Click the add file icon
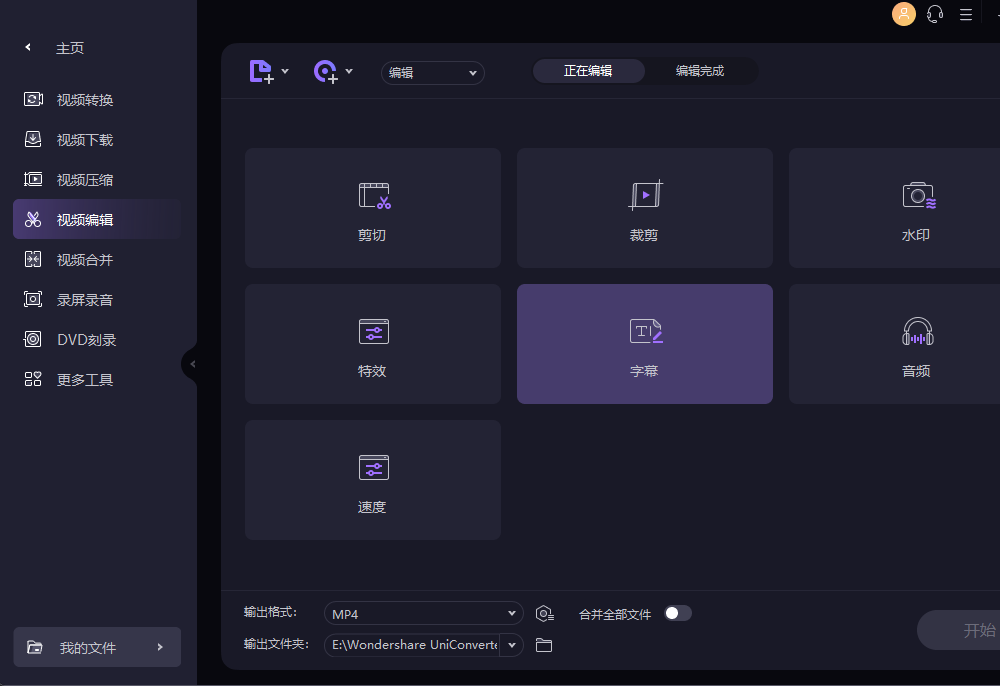 (261, 71)
